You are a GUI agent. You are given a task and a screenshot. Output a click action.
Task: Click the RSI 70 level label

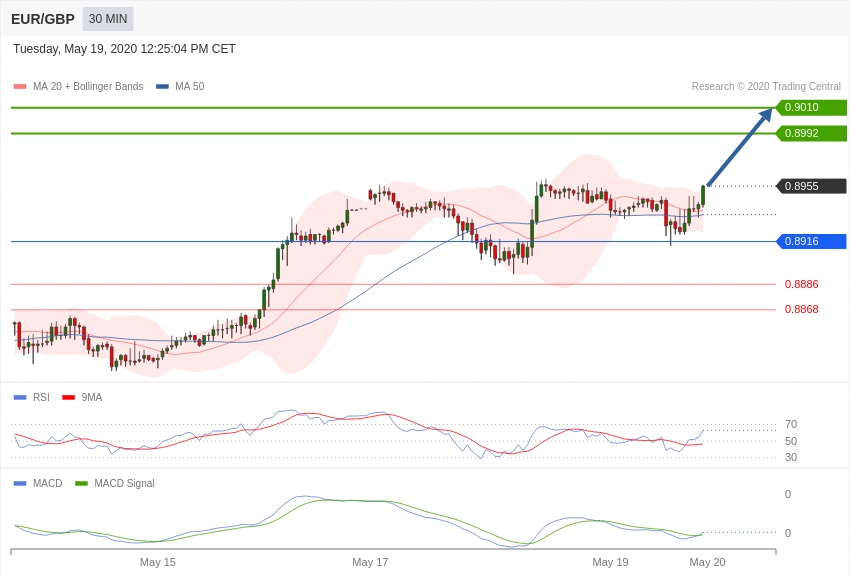(791, 424)
